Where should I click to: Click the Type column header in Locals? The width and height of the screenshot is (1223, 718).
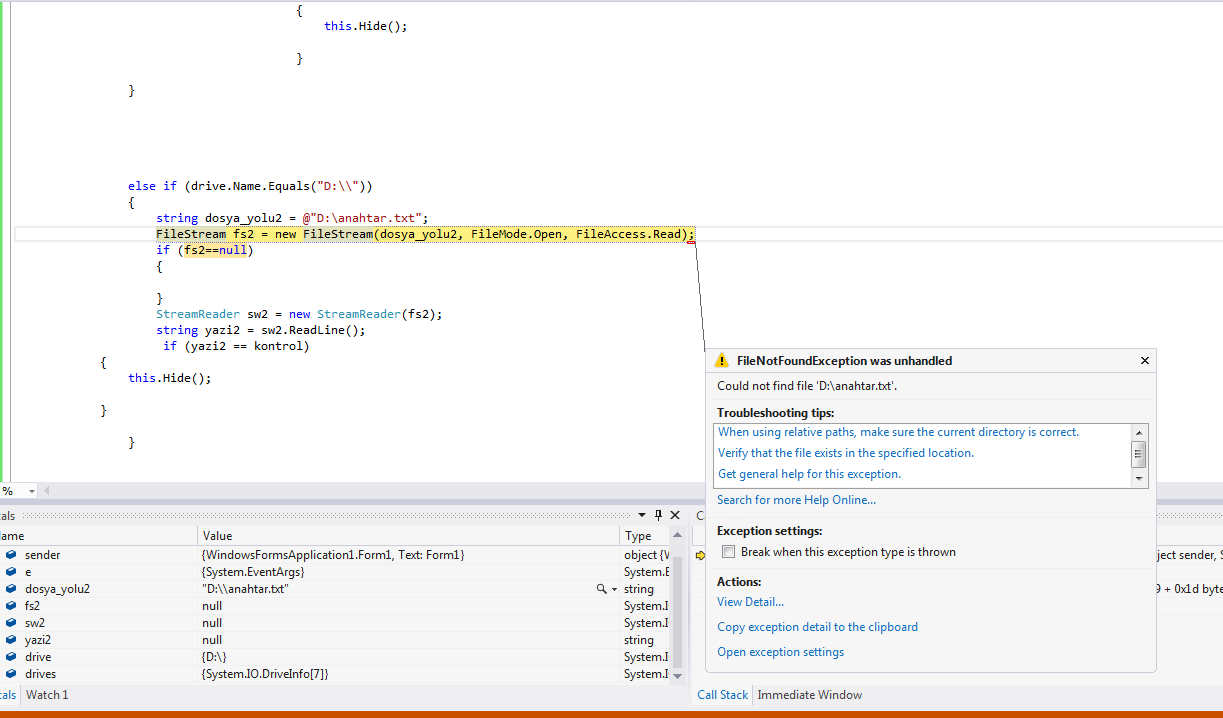(x=645, y=536)
